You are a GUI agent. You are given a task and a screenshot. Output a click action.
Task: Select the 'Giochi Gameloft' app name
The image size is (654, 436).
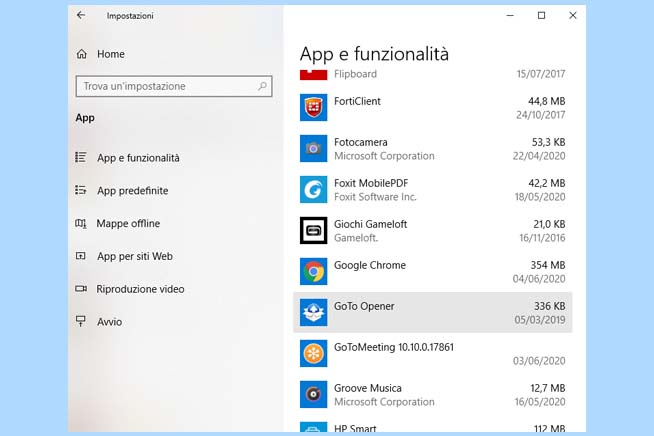[370, 224]
